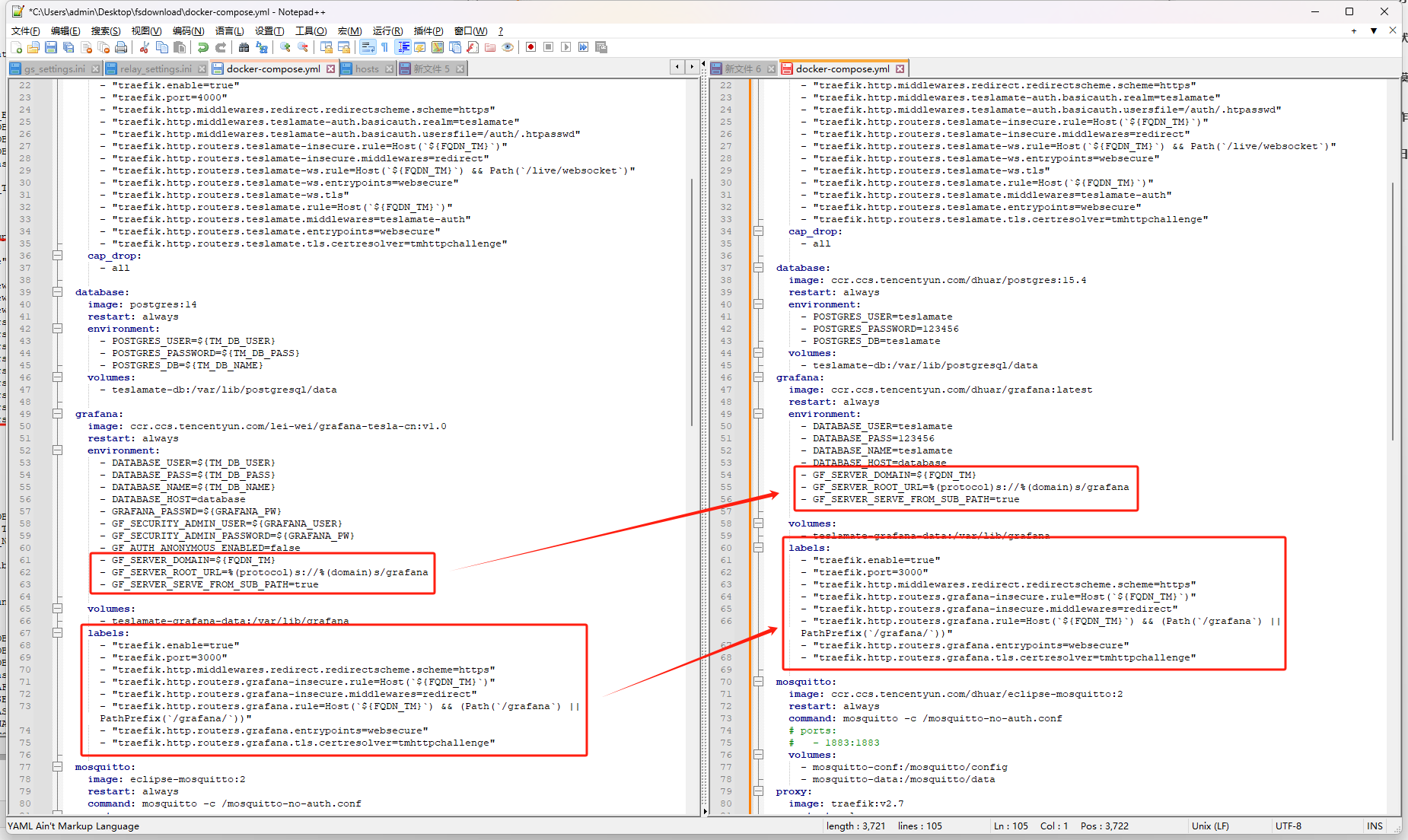The image size is (1408, 840).
Task: Click the down-triangle button near menu bar
Action: coord(1374,31)
